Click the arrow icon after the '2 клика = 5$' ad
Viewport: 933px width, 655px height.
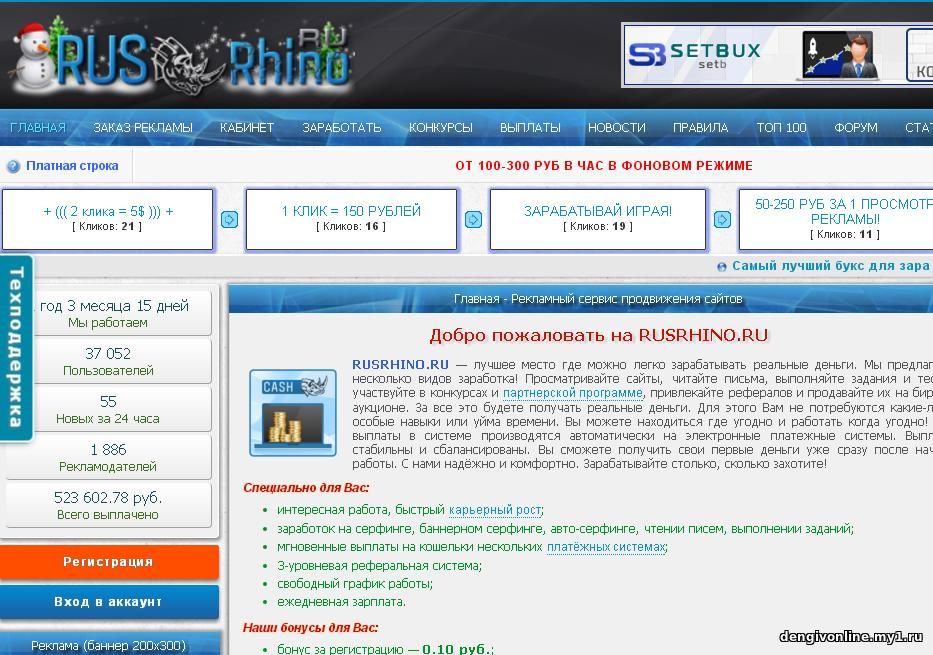coord(229,220)
